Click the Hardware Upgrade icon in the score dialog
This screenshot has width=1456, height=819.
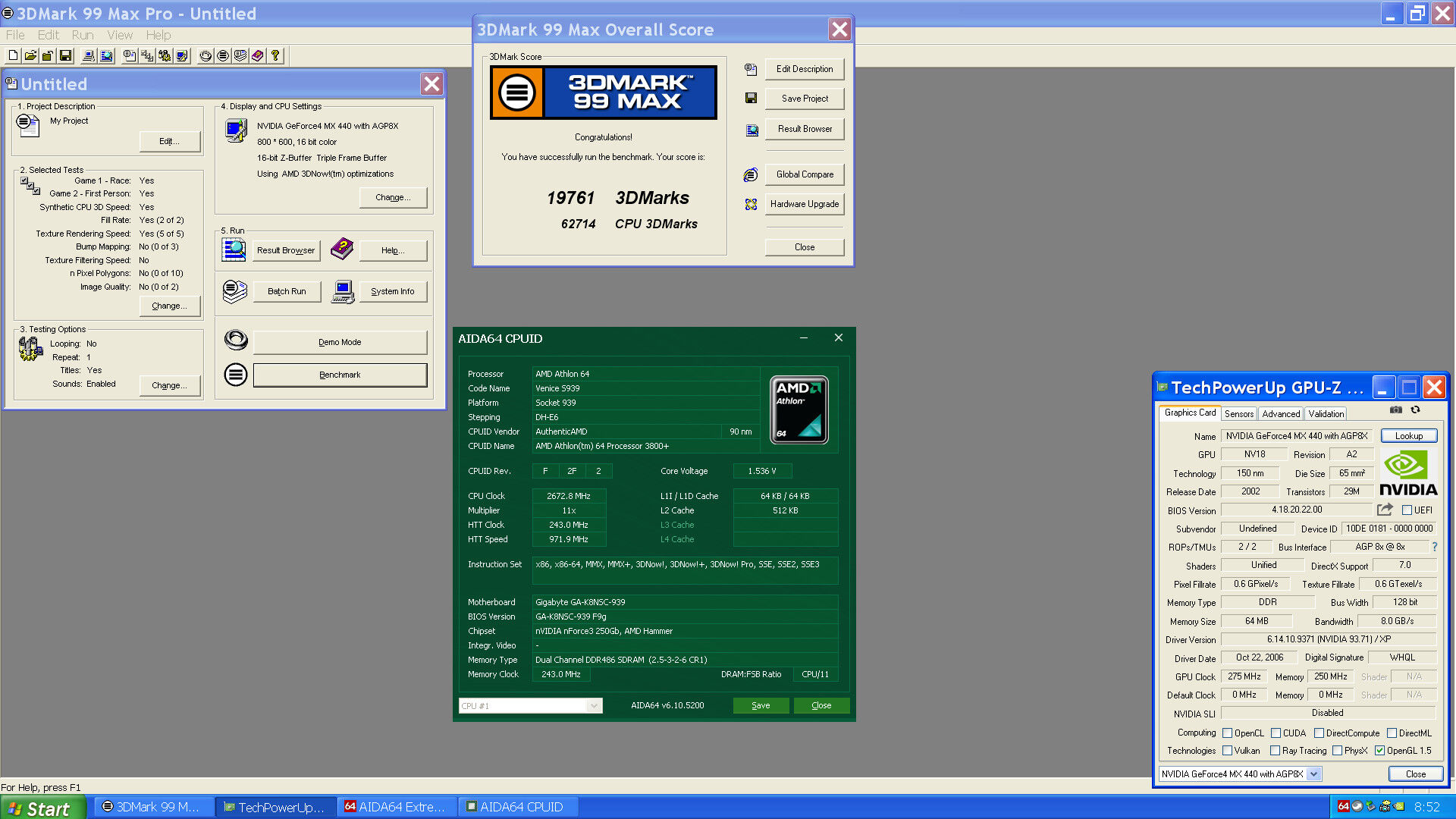coord(751,204)
